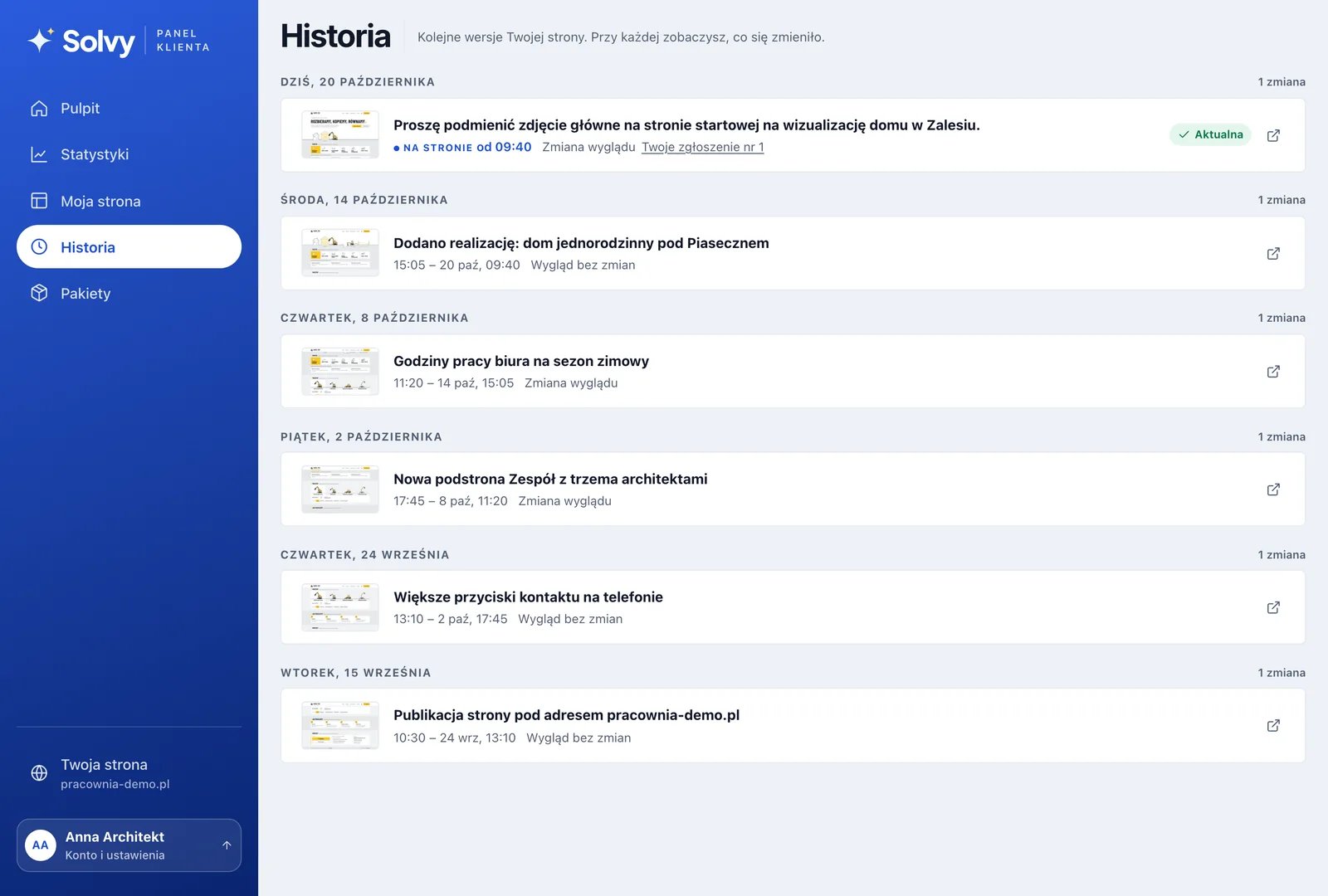Viewport: 1328px width, 896px height.
Task: Click the Aktualna status badge
Action: tap(1210, 134)
